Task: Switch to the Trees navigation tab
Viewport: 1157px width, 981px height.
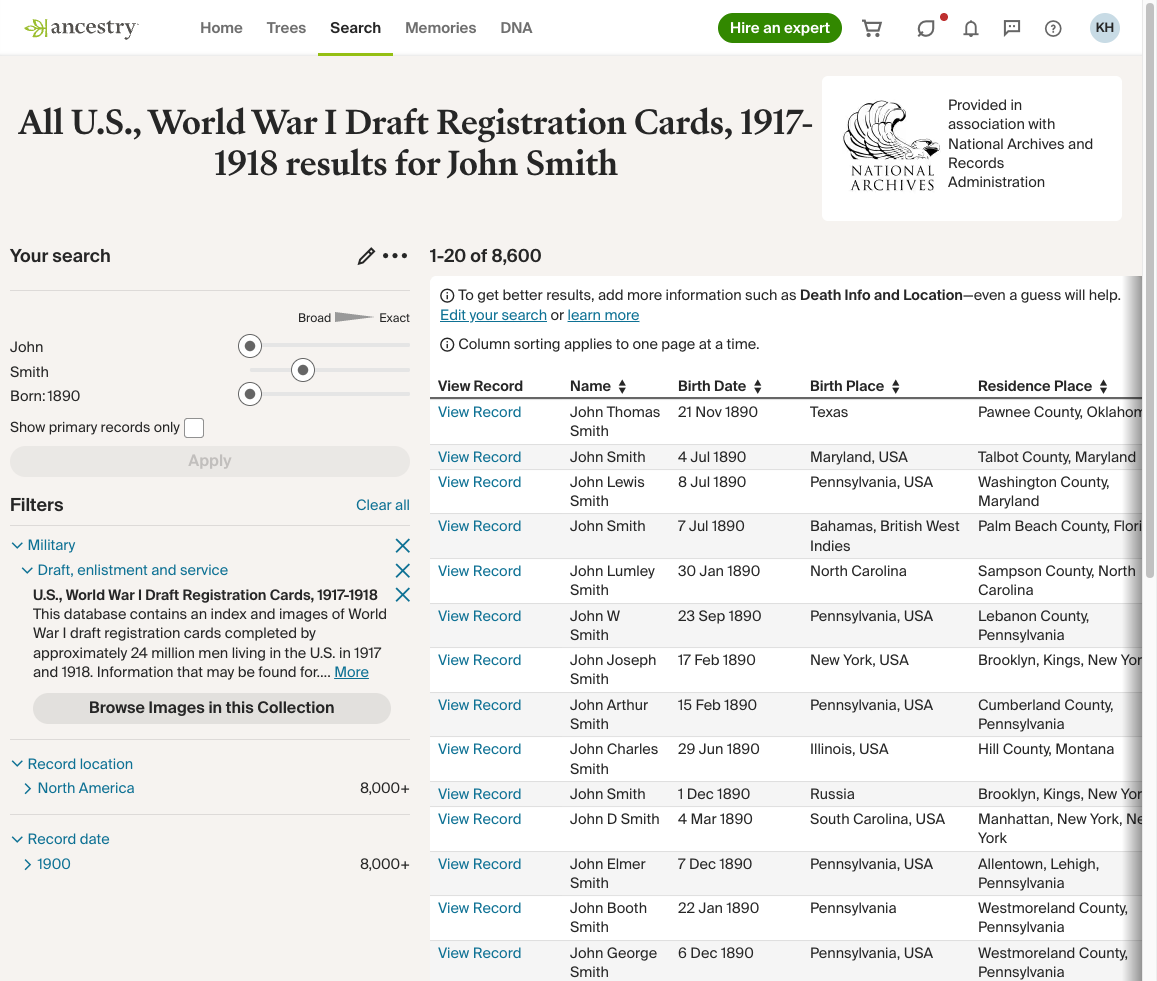Action: pos(286,27)
